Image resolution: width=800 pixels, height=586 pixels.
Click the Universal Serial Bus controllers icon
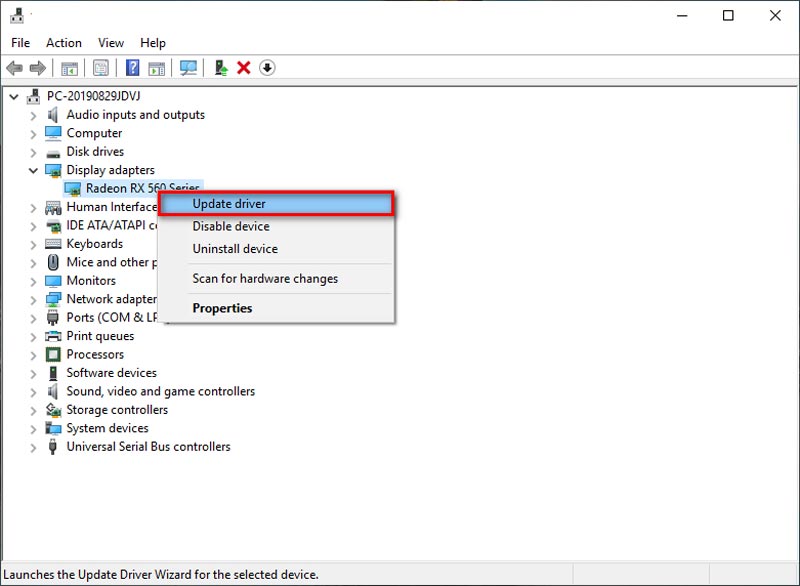pos(53,447)
